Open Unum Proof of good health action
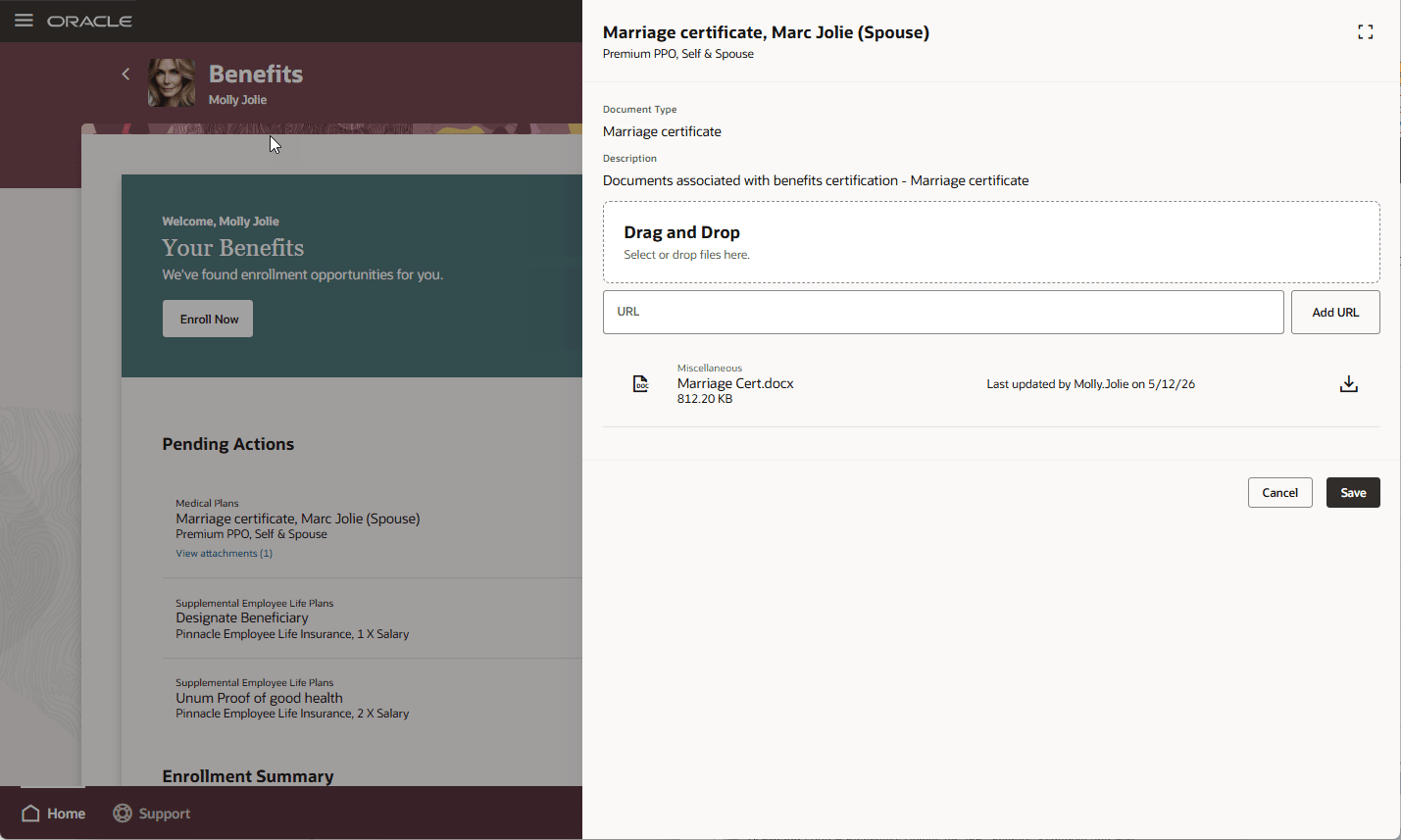The width and height of the screenshot is (1401, 840). point(259,698)
